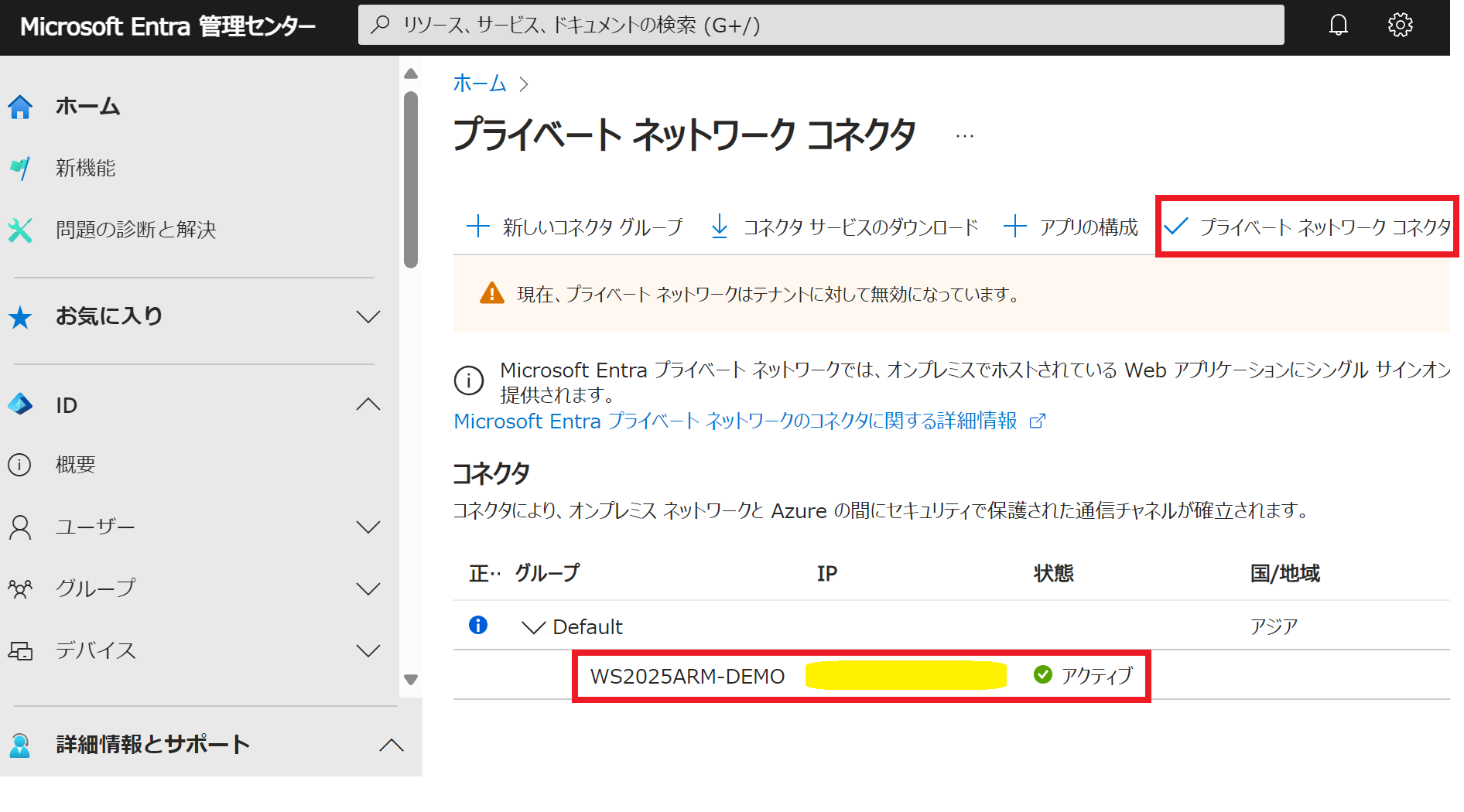Select the WS2025ARM-DEMO connector name
Screen dimensions: 1464x812
tap(688, 677)
